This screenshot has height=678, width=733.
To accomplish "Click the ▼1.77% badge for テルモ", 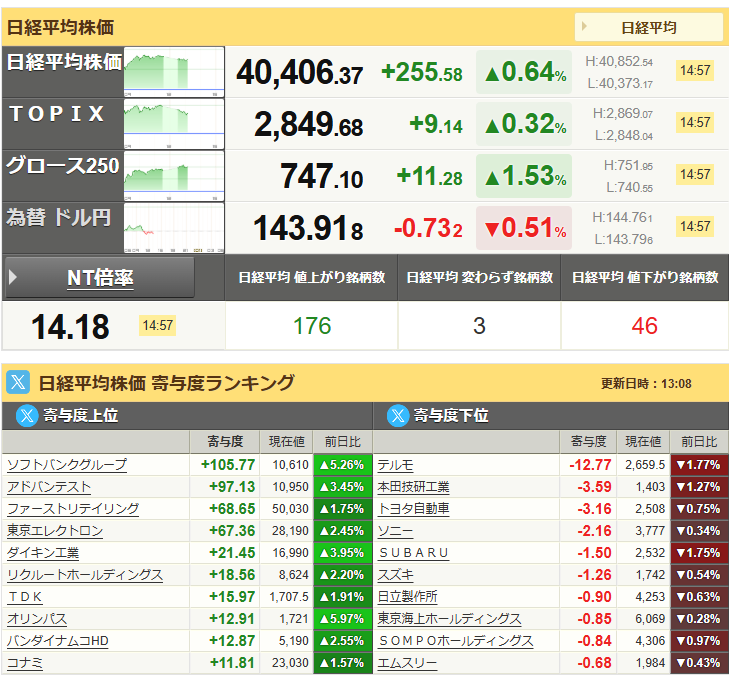I will [x=699, y=465].
